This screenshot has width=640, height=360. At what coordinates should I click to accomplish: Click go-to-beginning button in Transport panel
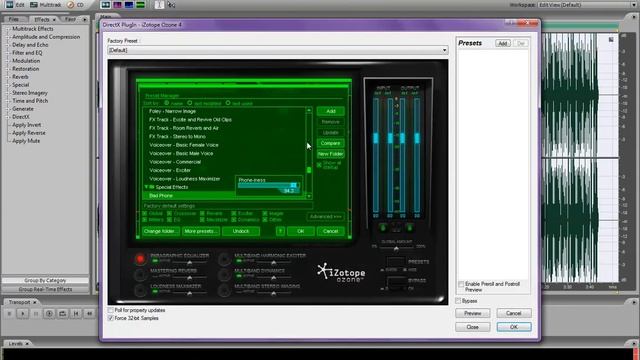(76, 313)
